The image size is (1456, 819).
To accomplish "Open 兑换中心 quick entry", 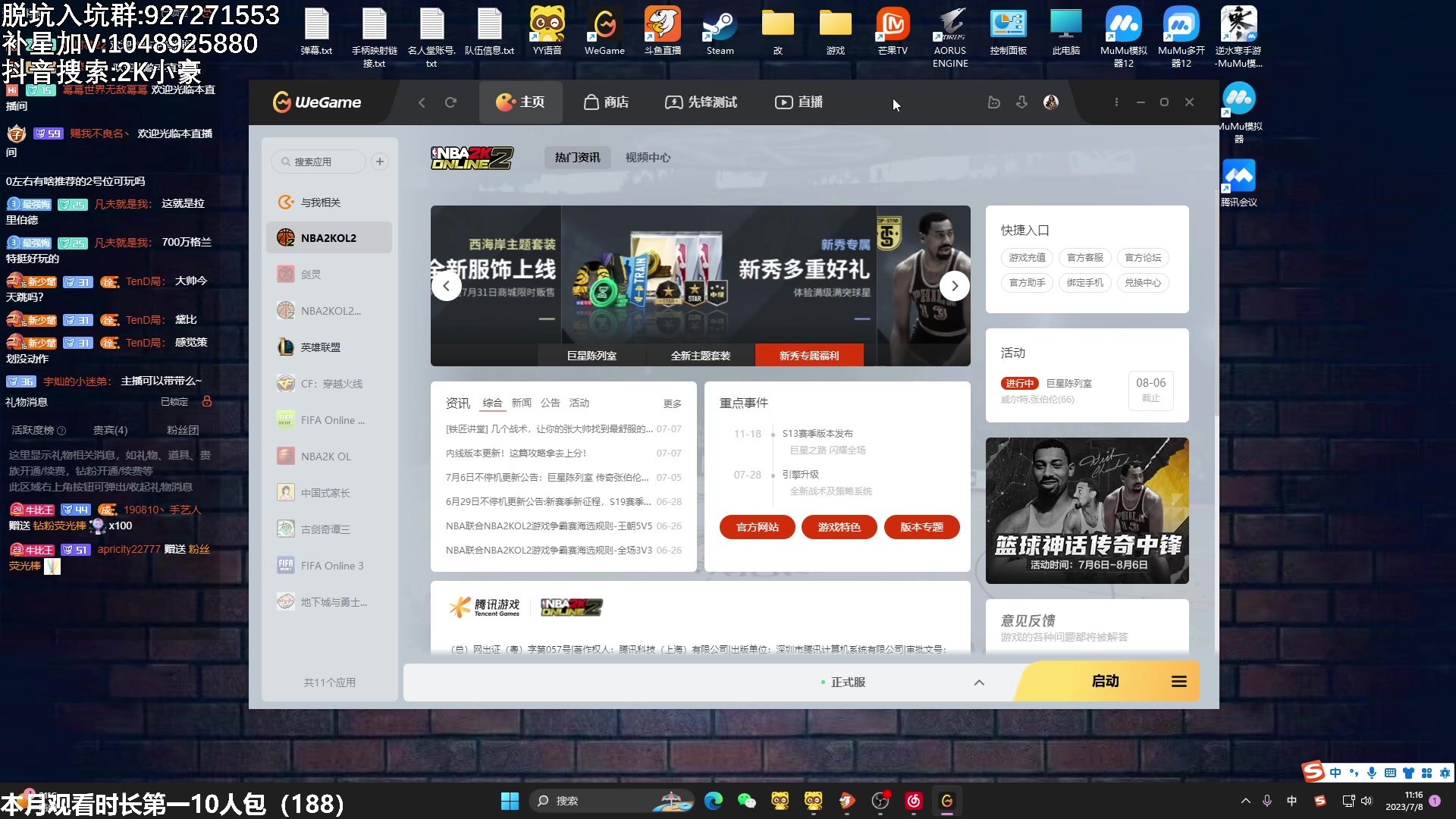I will [1143, 283].
